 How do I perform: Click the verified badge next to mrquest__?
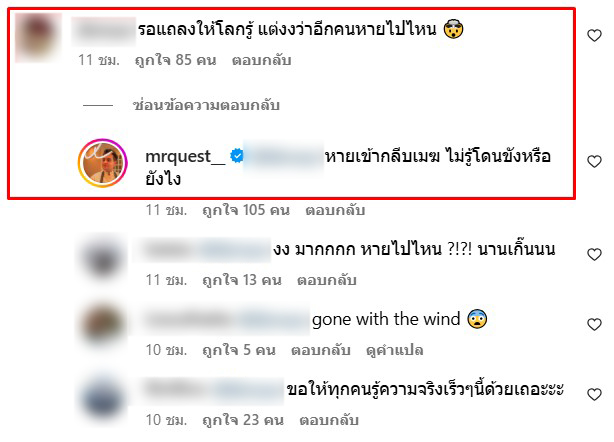(x=237, y=156)
